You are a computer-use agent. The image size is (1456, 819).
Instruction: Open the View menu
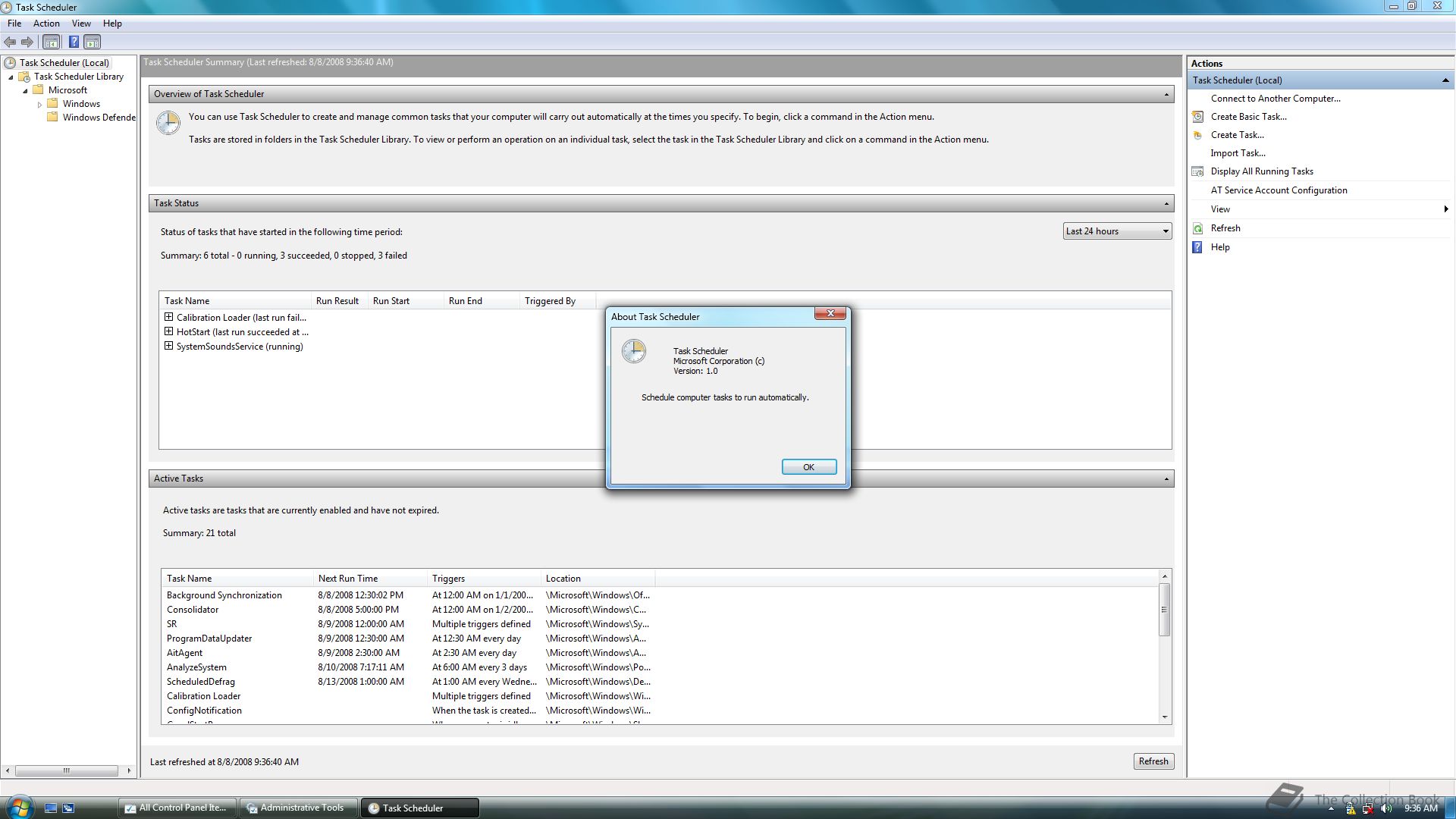(x=81, y=24)
